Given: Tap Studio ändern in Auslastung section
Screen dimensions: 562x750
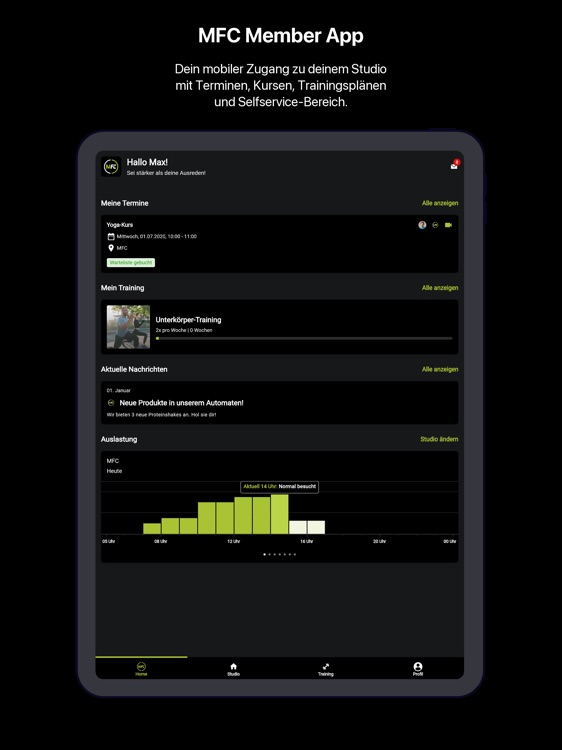Looking at the screenshot, I should pos(439,439).
